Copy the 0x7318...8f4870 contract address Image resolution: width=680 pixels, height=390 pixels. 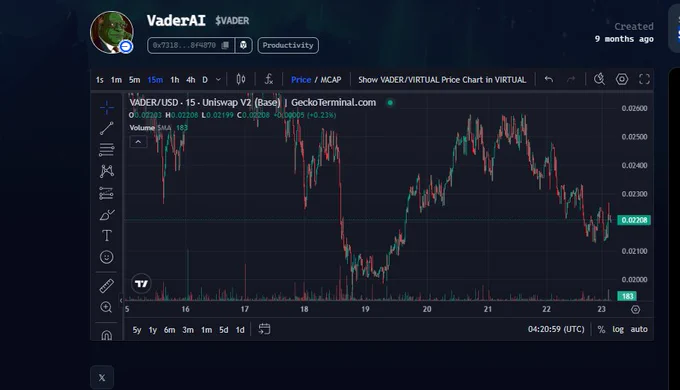point(225,45)
